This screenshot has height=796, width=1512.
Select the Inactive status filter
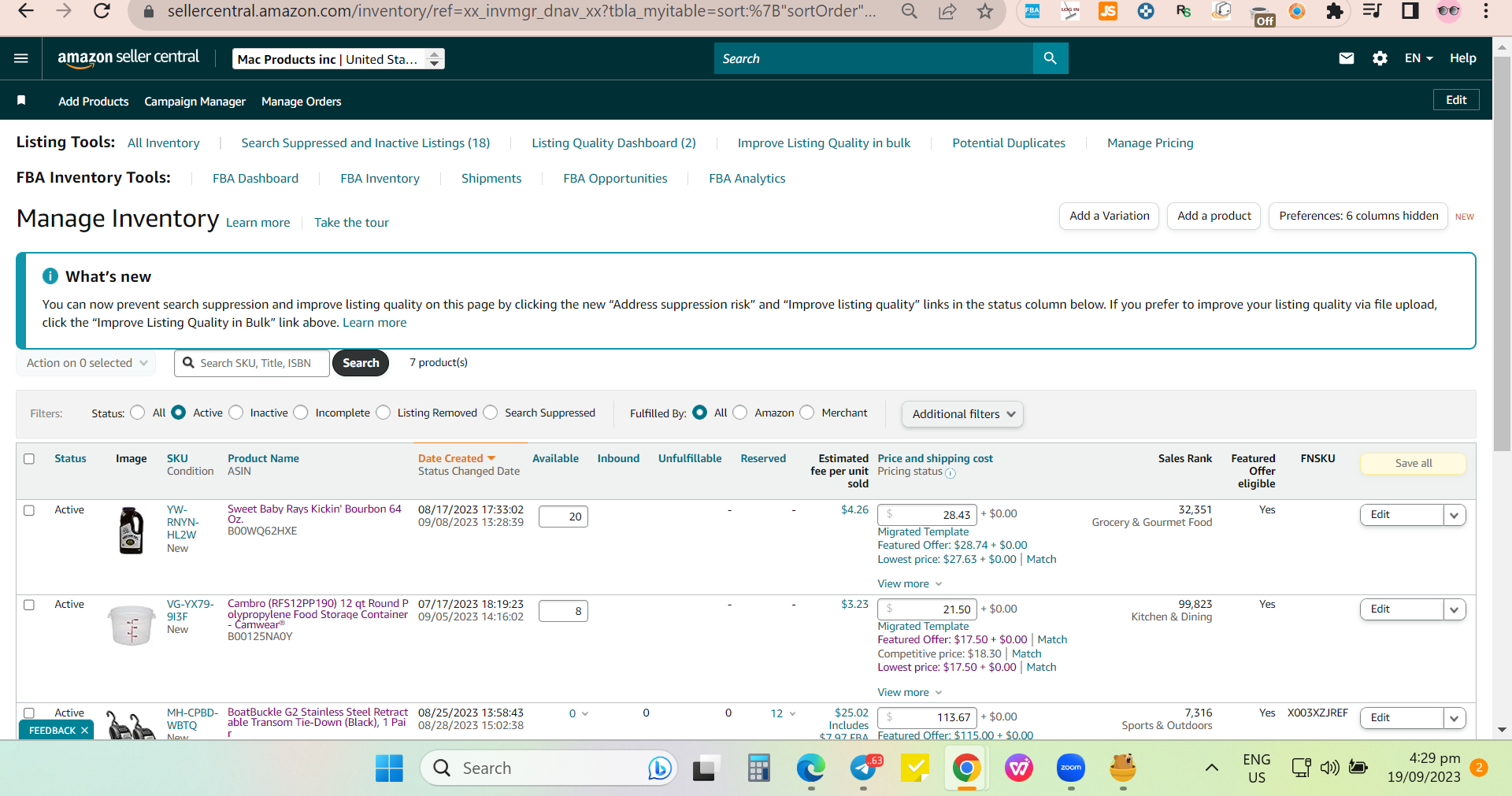(x=236, y=413)
